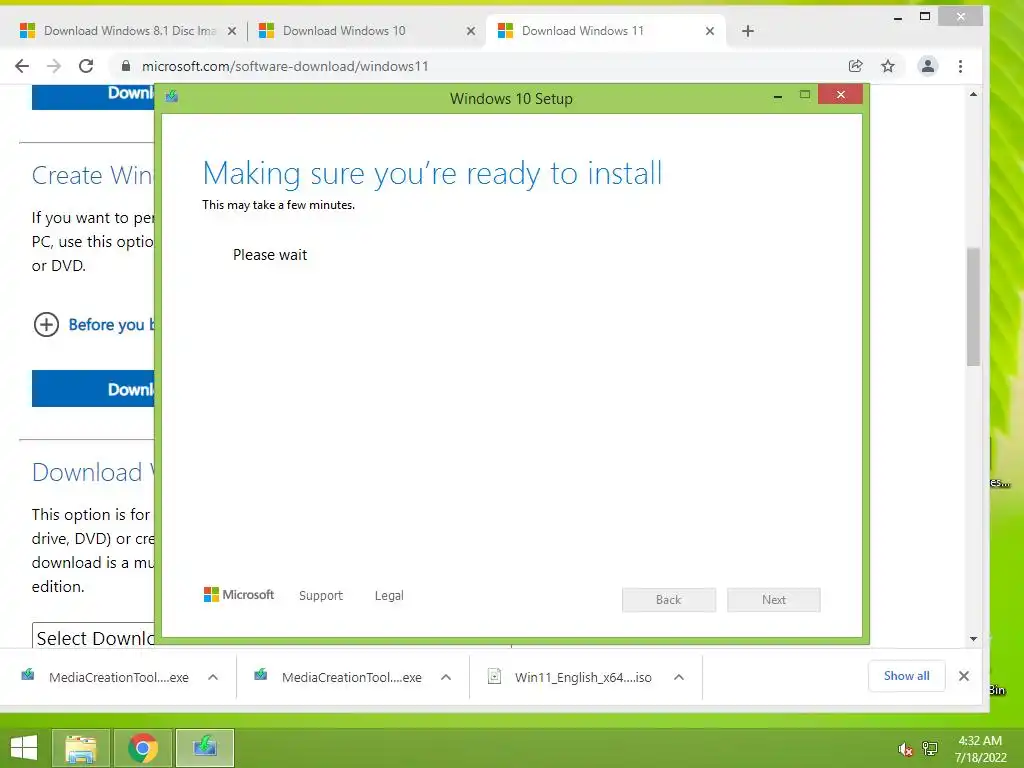Minimize the Windows 10 Setup window
The width and height of the screenshot is (1024, 768).
pos(778,96)
